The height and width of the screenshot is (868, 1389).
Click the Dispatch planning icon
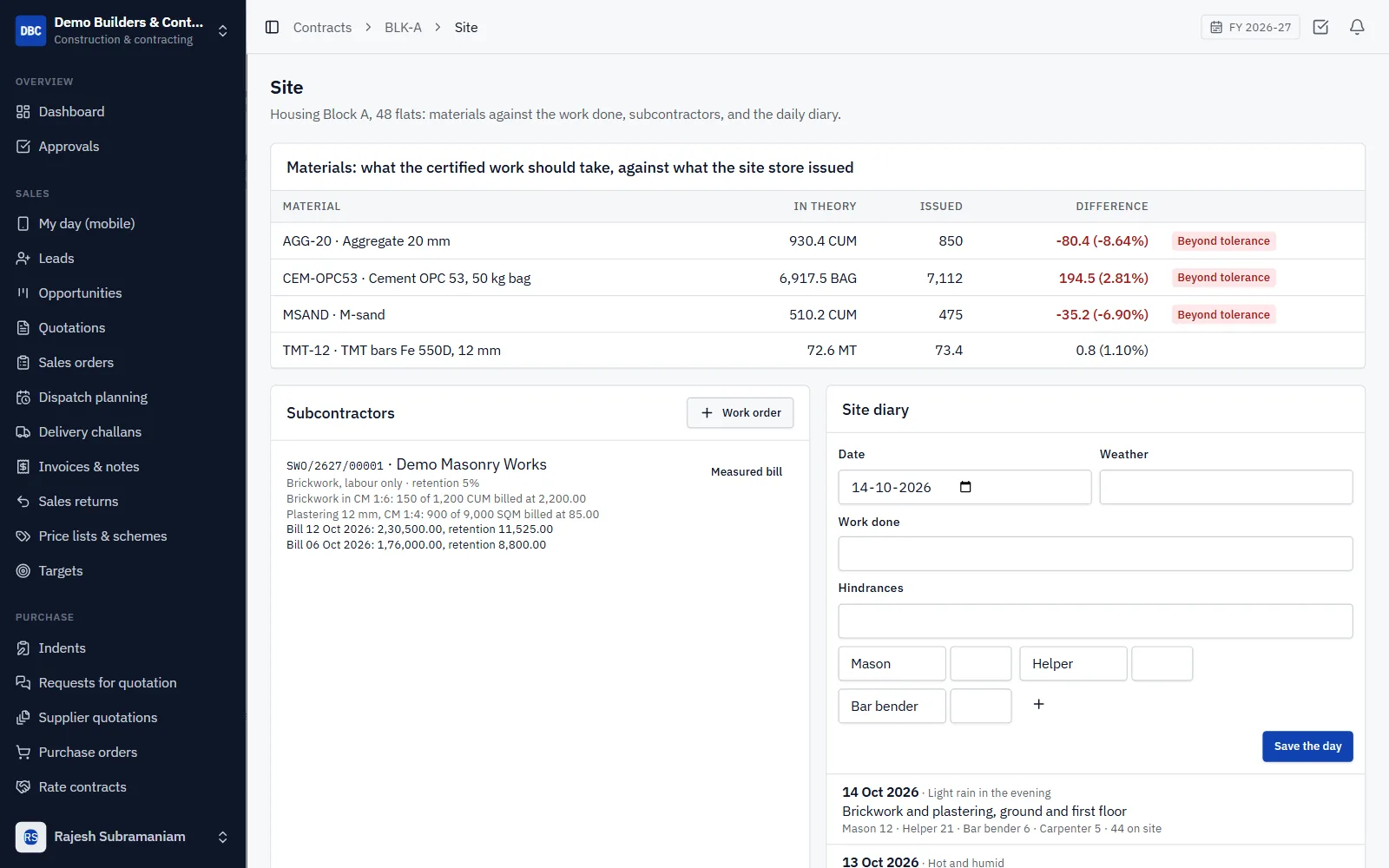pyautogui.click(x=23, y=398)
